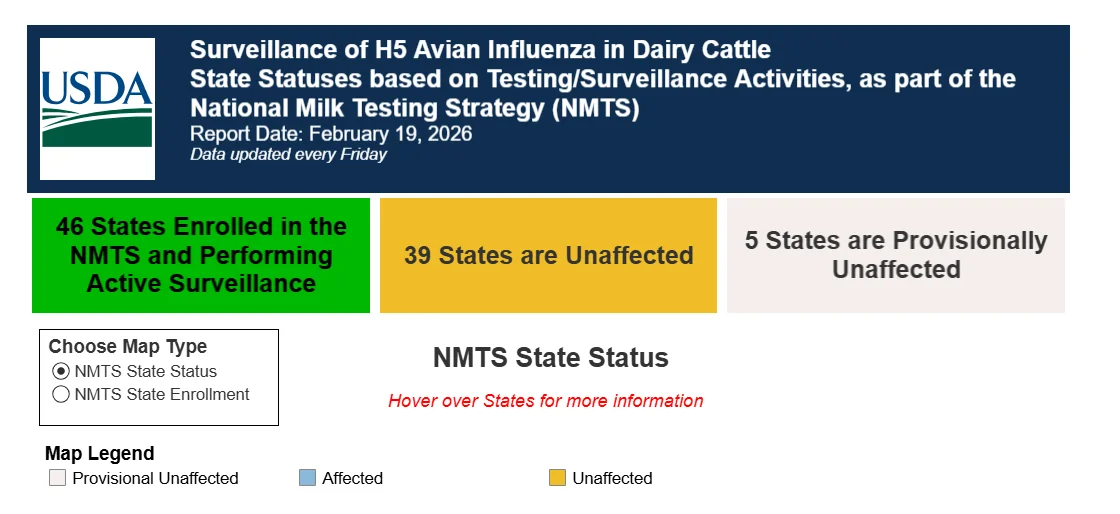Click the yellow Unaffected legend swatch

tap(557, 478)
